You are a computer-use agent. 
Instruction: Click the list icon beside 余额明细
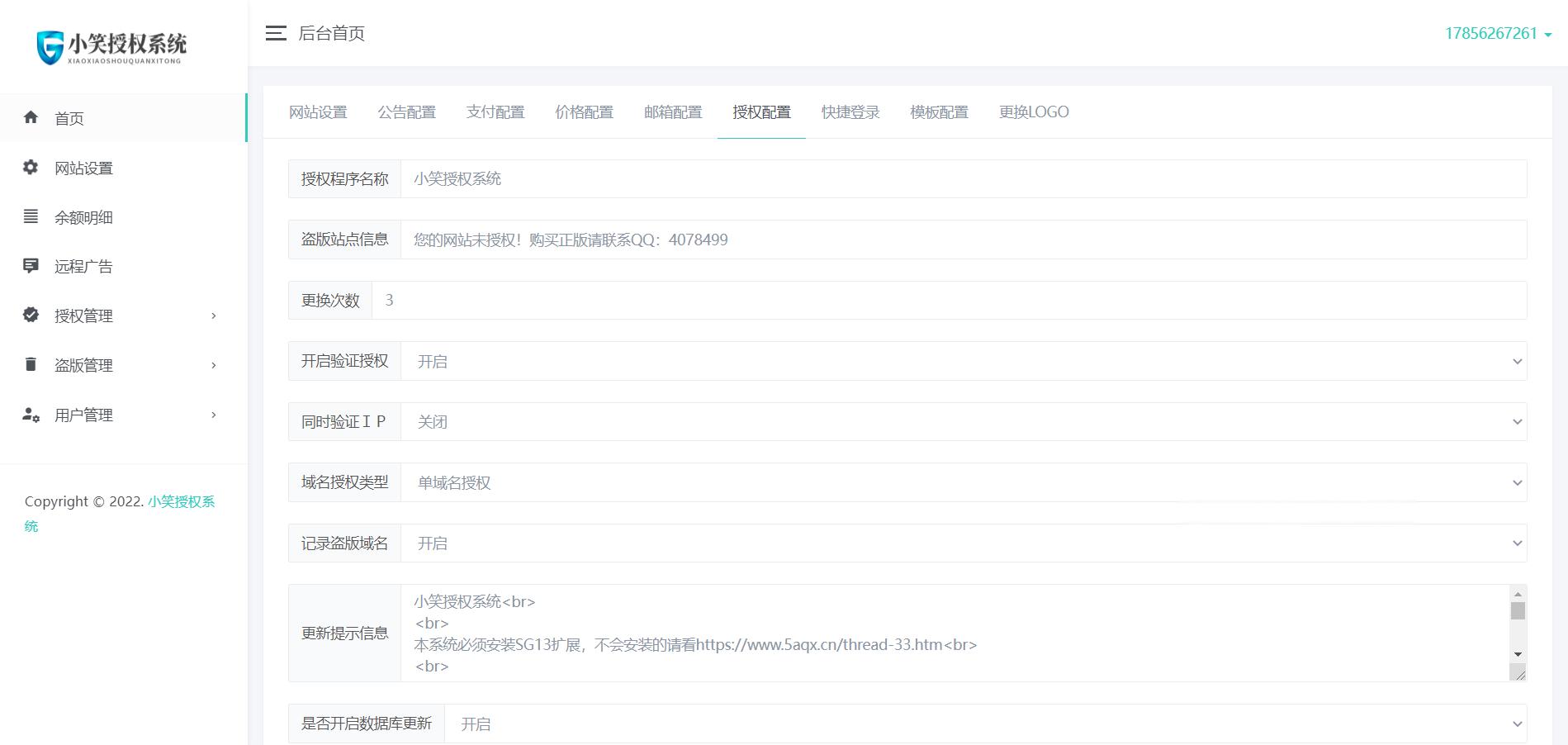click(31, 216)
